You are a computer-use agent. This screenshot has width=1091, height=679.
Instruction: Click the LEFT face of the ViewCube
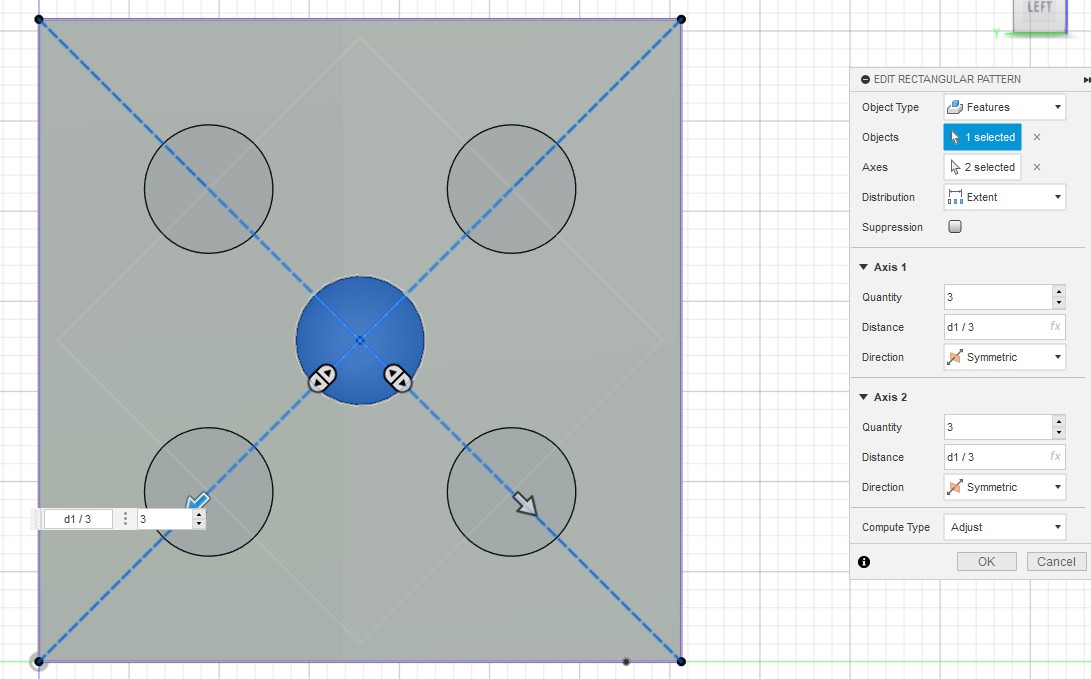(1039, 11)
